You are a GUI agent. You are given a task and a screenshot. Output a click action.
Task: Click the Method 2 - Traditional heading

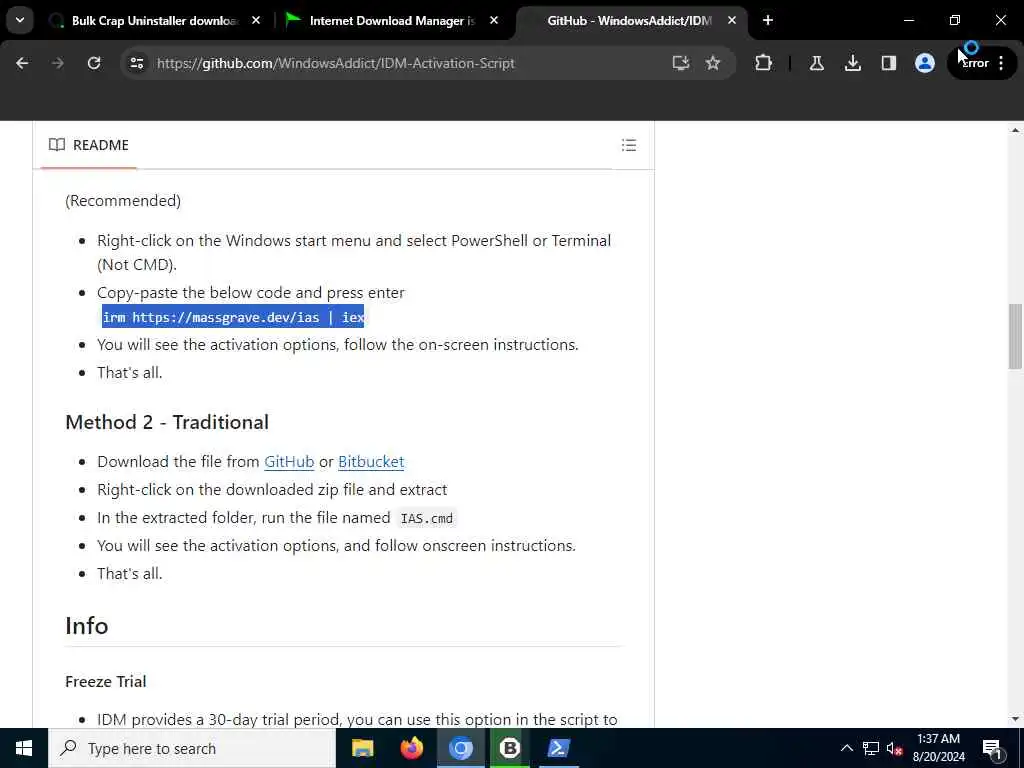167,423
